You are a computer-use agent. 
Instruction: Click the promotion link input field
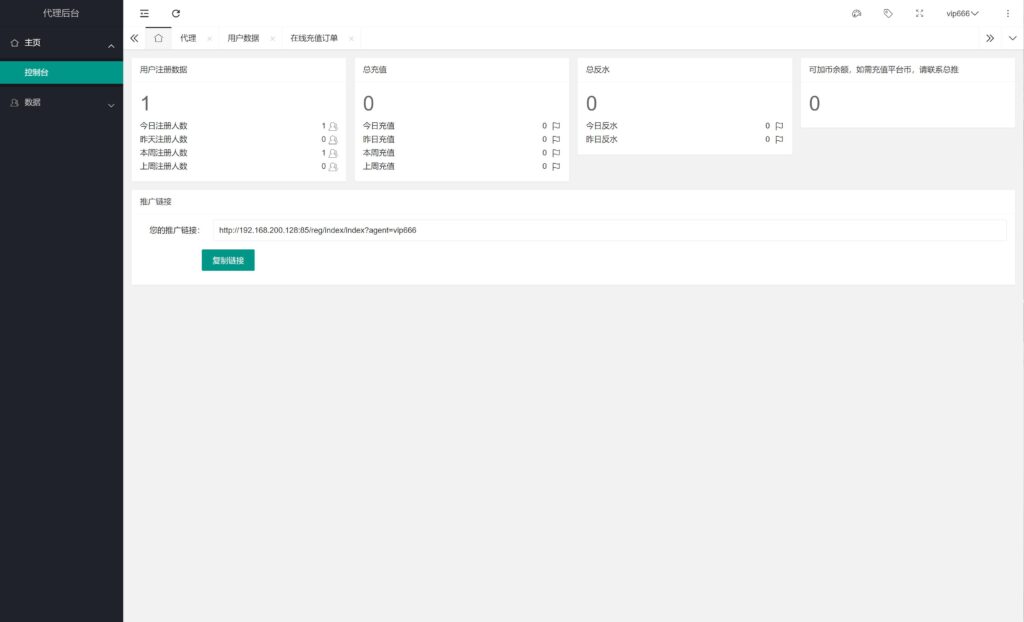pos(608,230)
